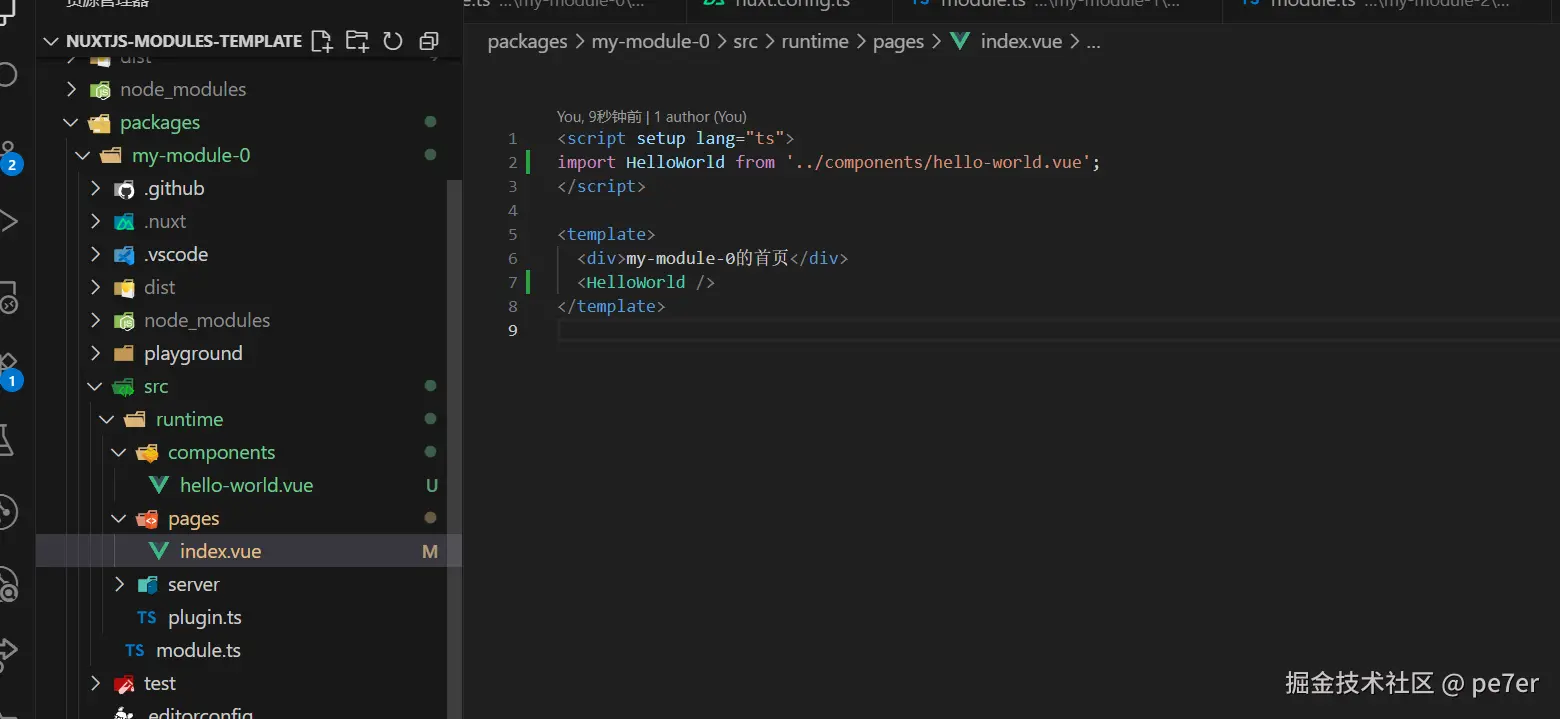Viewport: 1560px width, 719px height.
Task: Open plugin.ts file name in tree
Action: (205, 618)
